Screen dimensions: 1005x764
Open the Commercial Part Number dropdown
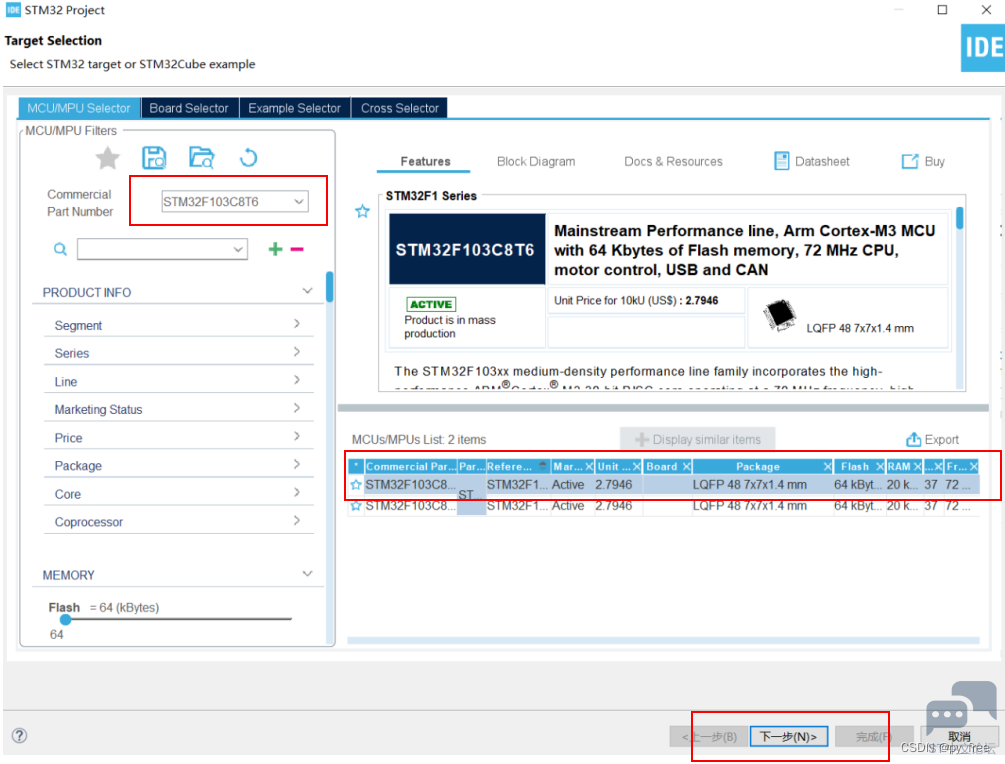point(298,202)
